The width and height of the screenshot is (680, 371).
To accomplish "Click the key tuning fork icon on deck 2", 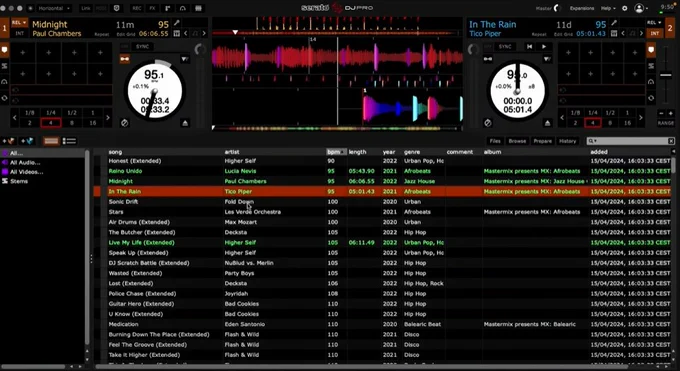I will pyautogui.click(x=614, y=23).
